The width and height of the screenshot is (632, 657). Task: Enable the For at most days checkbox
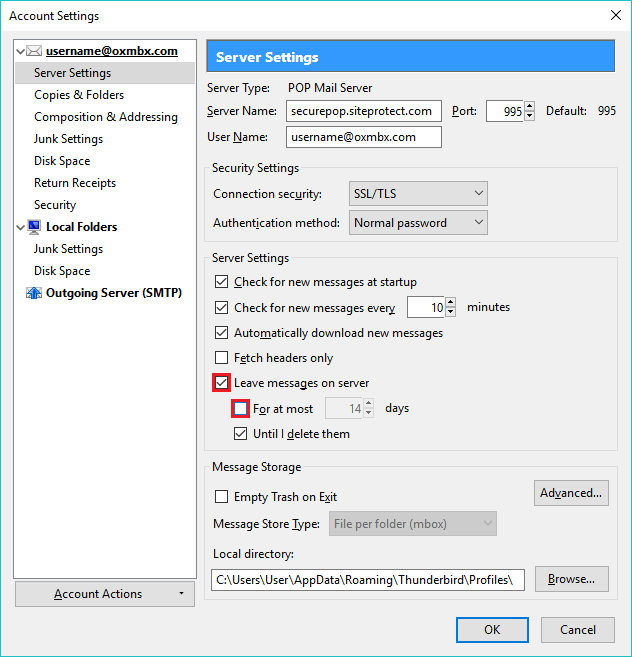pos(240,408)
